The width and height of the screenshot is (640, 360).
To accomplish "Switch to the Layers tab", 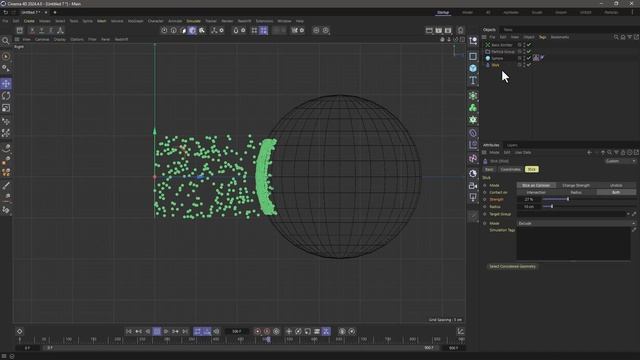I will point(512,145).
